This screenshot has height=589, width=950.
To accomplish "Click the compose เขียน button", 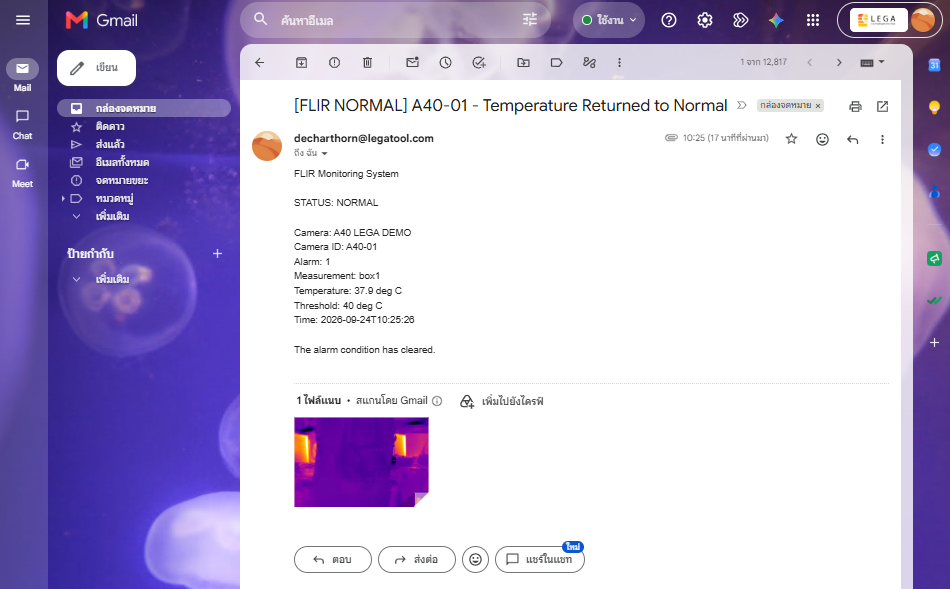I will point(96,68).
